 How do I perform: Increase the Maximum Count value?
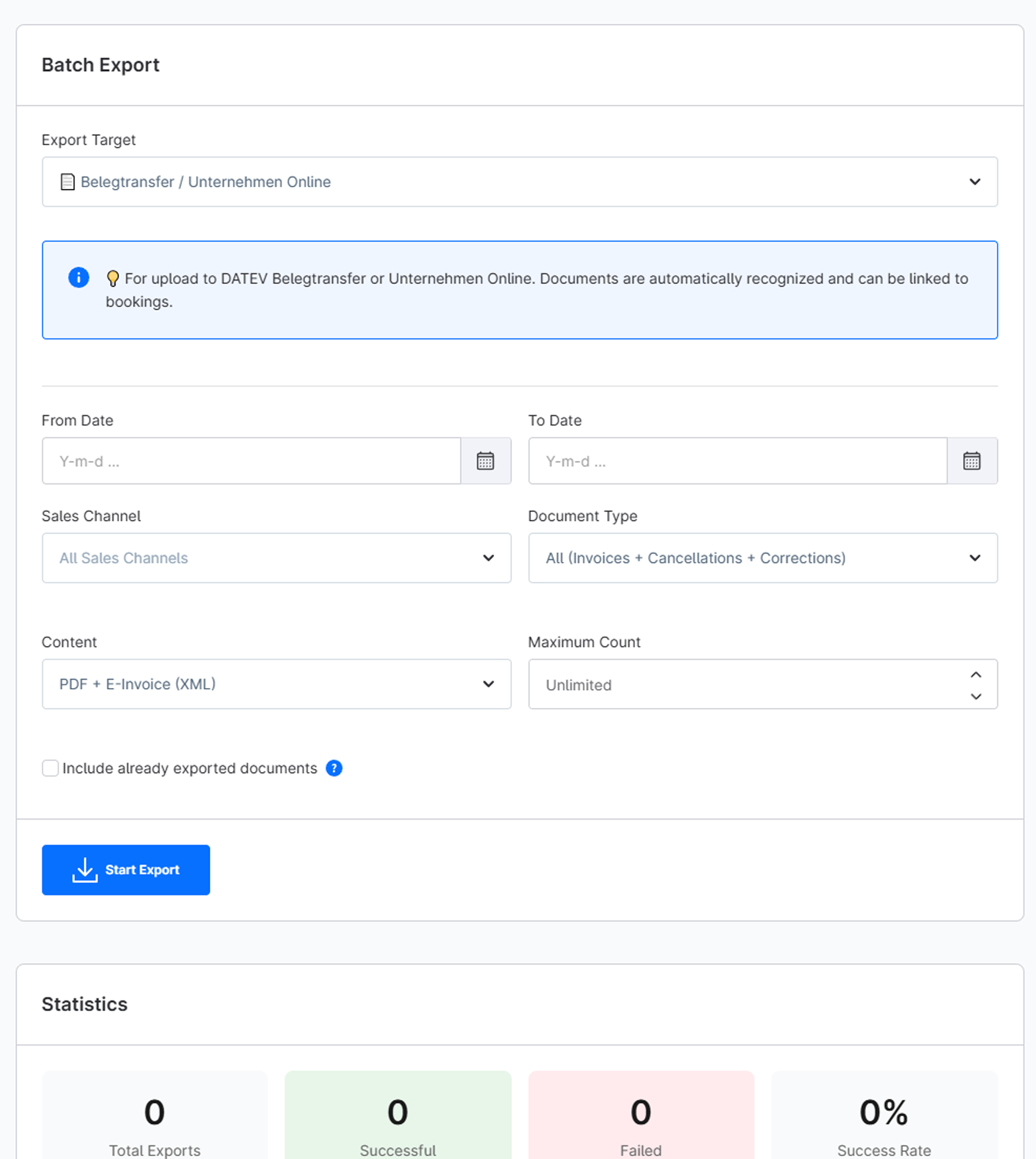point(976,674)
